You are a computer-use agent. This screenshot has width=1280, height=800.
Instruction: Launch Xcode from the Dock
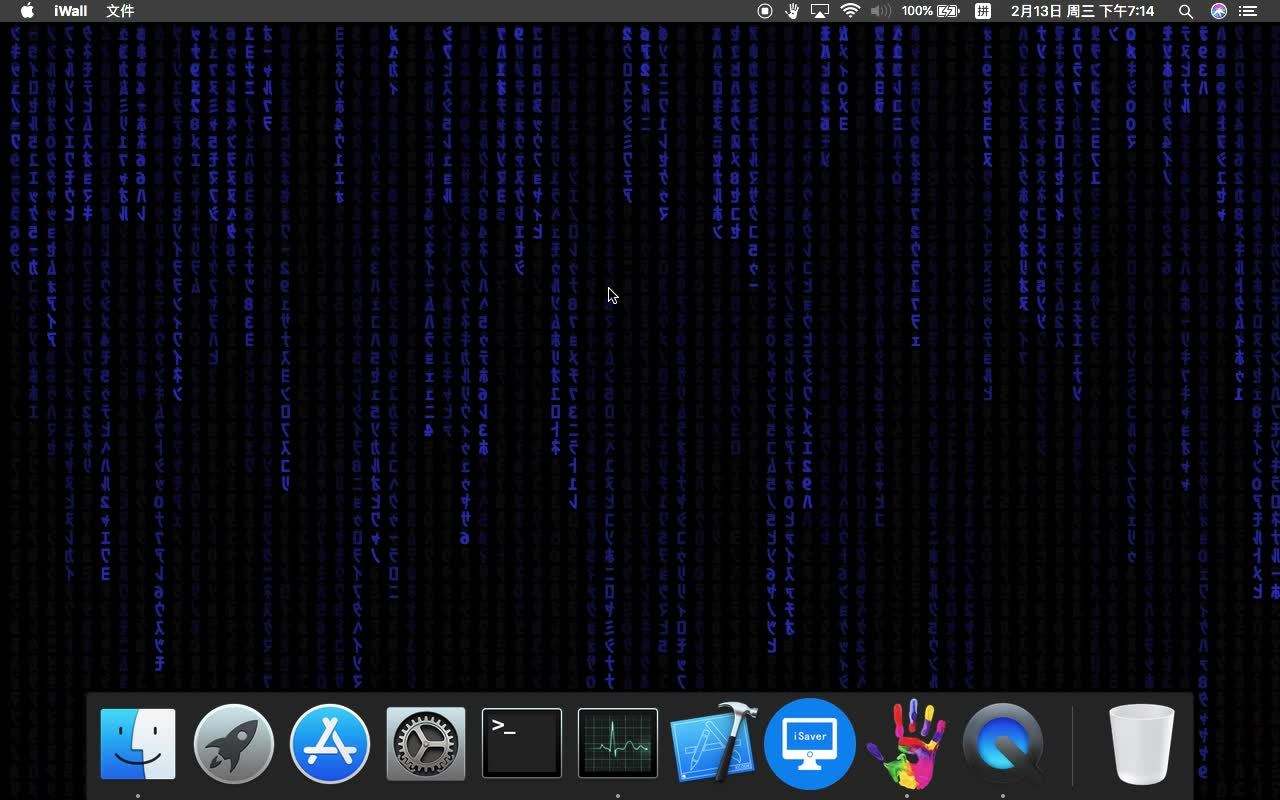pos(713,744)
